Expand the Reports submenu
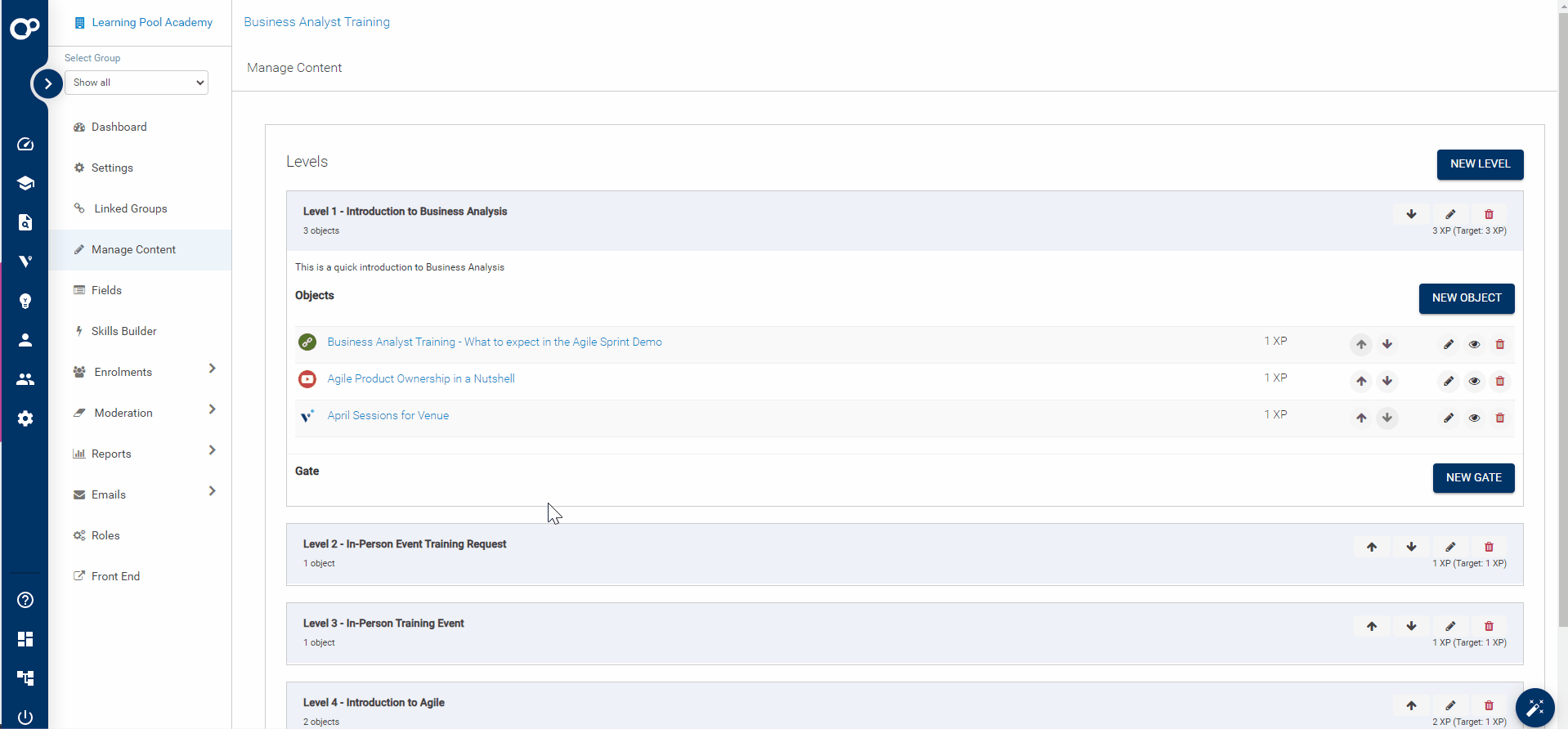This screenshot has width=1568, height=729. click(x=212, y=450)
